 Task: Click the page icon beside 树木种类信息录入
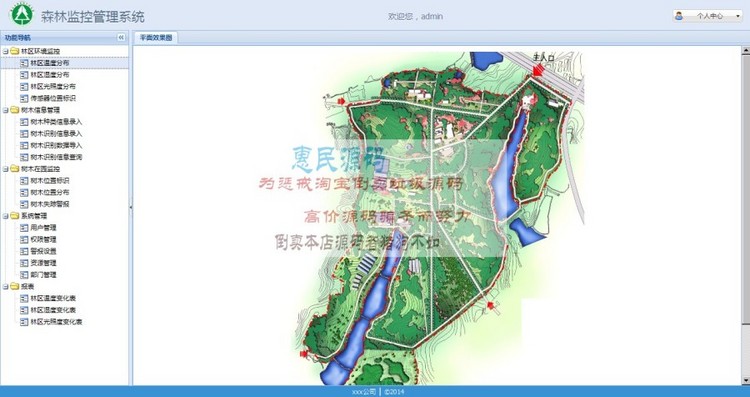click(24, 122)
